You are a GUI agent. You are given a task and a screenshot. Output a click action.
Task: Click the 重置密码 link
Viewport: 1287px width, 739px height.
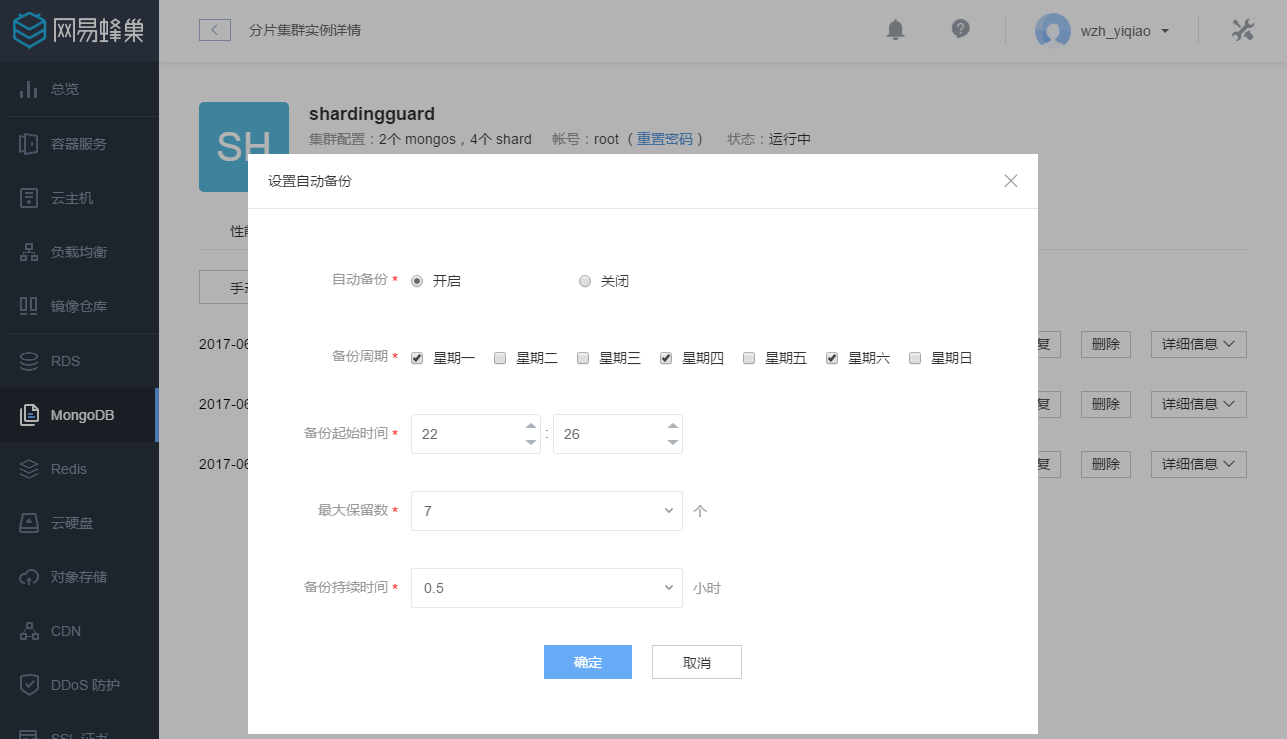pyautogui.click(x=665, y=139)
